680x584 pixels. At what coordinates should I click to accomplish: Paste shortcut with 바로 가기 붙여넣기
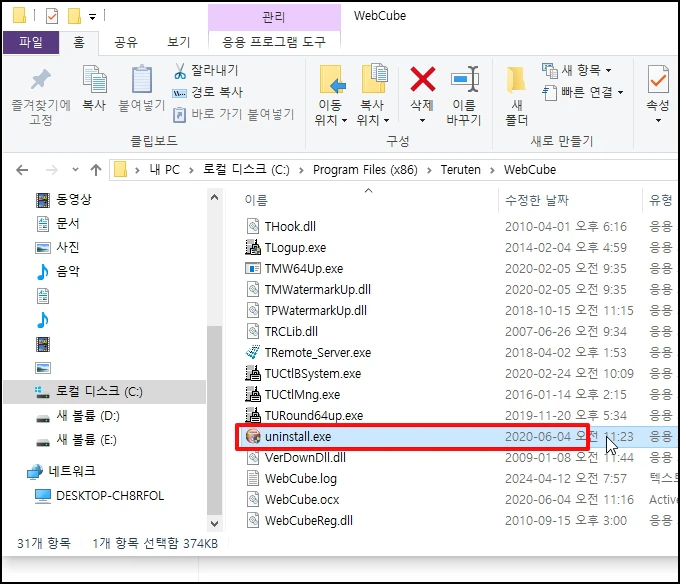pyautogui.click(x=233, y=114)
